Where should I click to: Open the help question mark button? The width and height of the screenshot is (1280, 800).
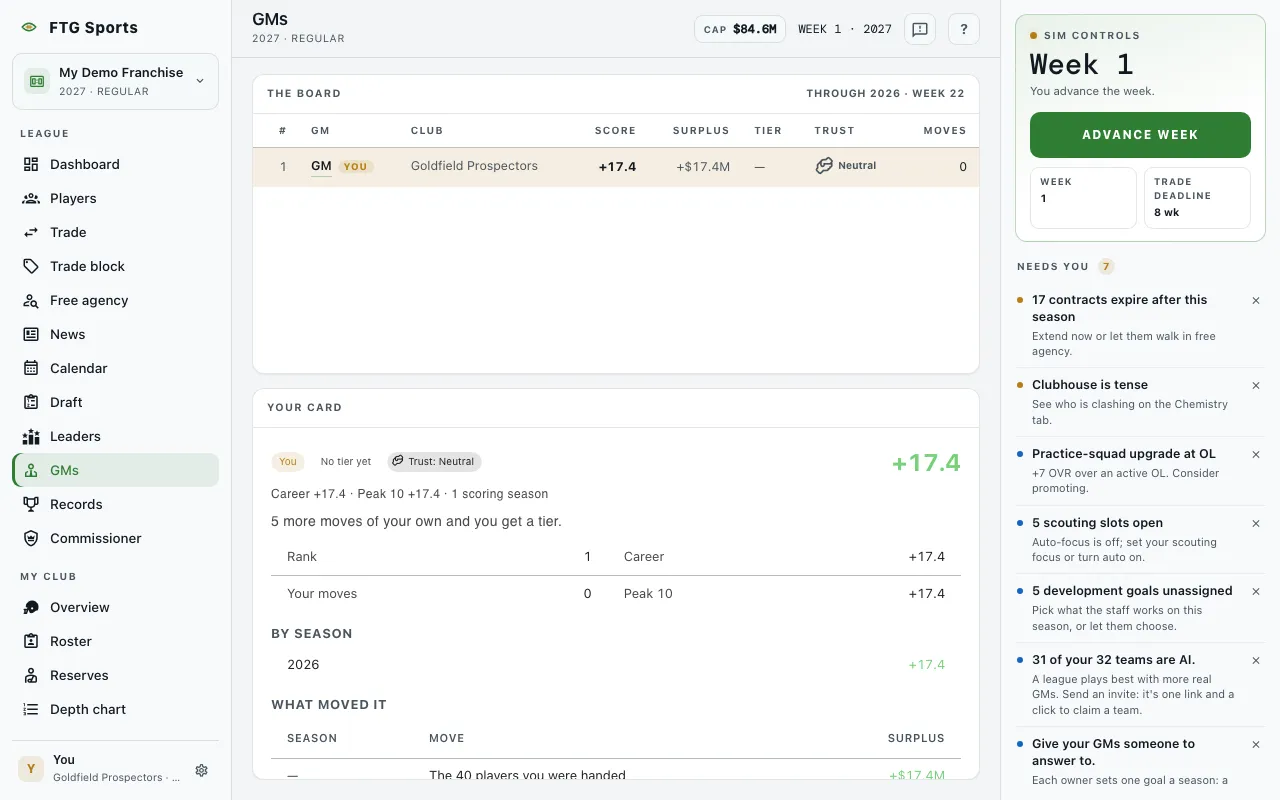964,29
